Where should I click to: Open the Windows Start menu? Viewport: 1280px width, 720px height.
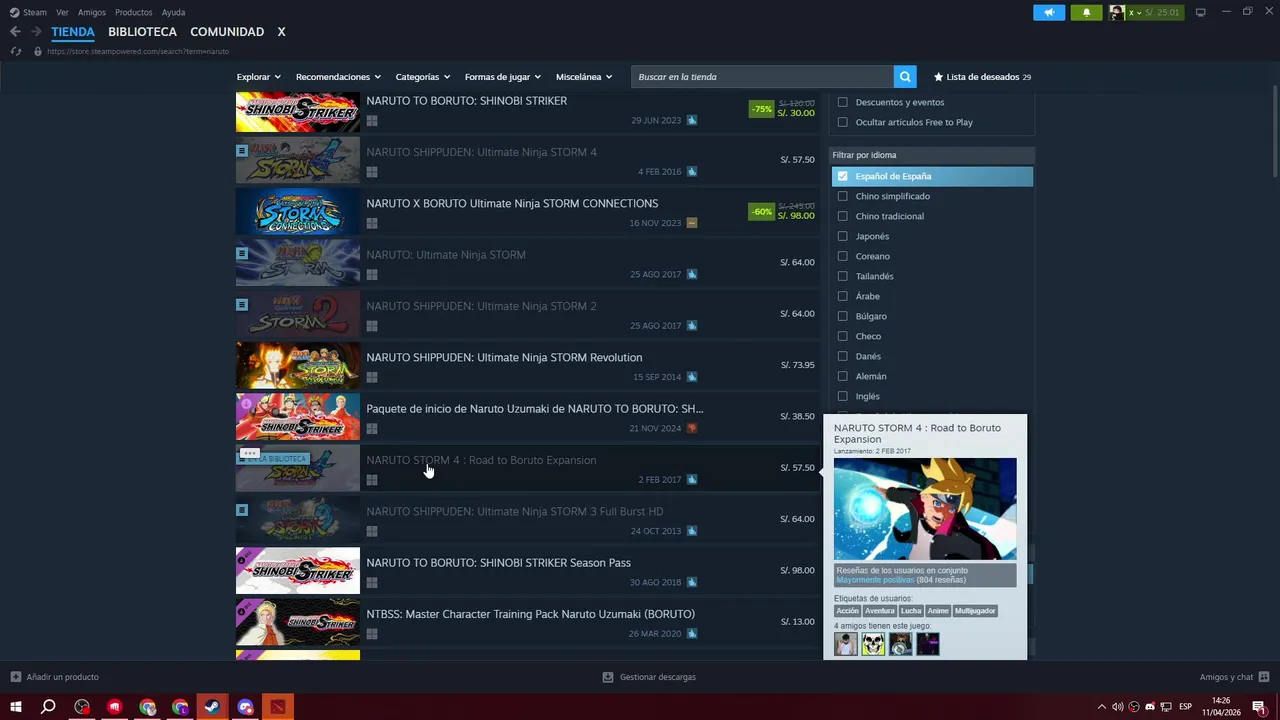[x=16, y=707]
